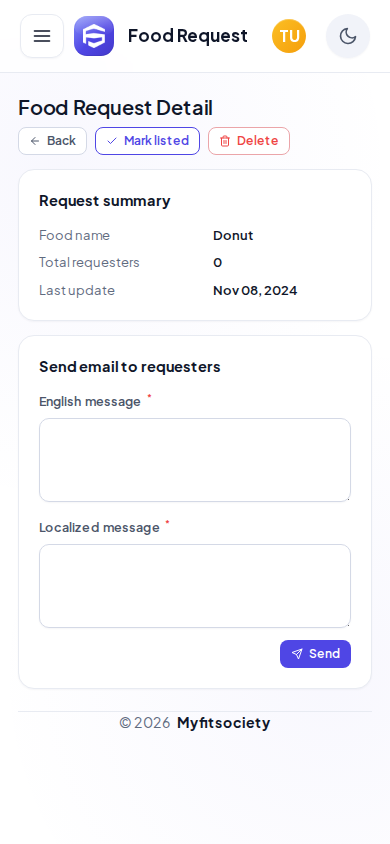The width and height of the screenshot is (390, 844).
Task: Click the left arrow icon in Back
Action: tap(35, 141)
